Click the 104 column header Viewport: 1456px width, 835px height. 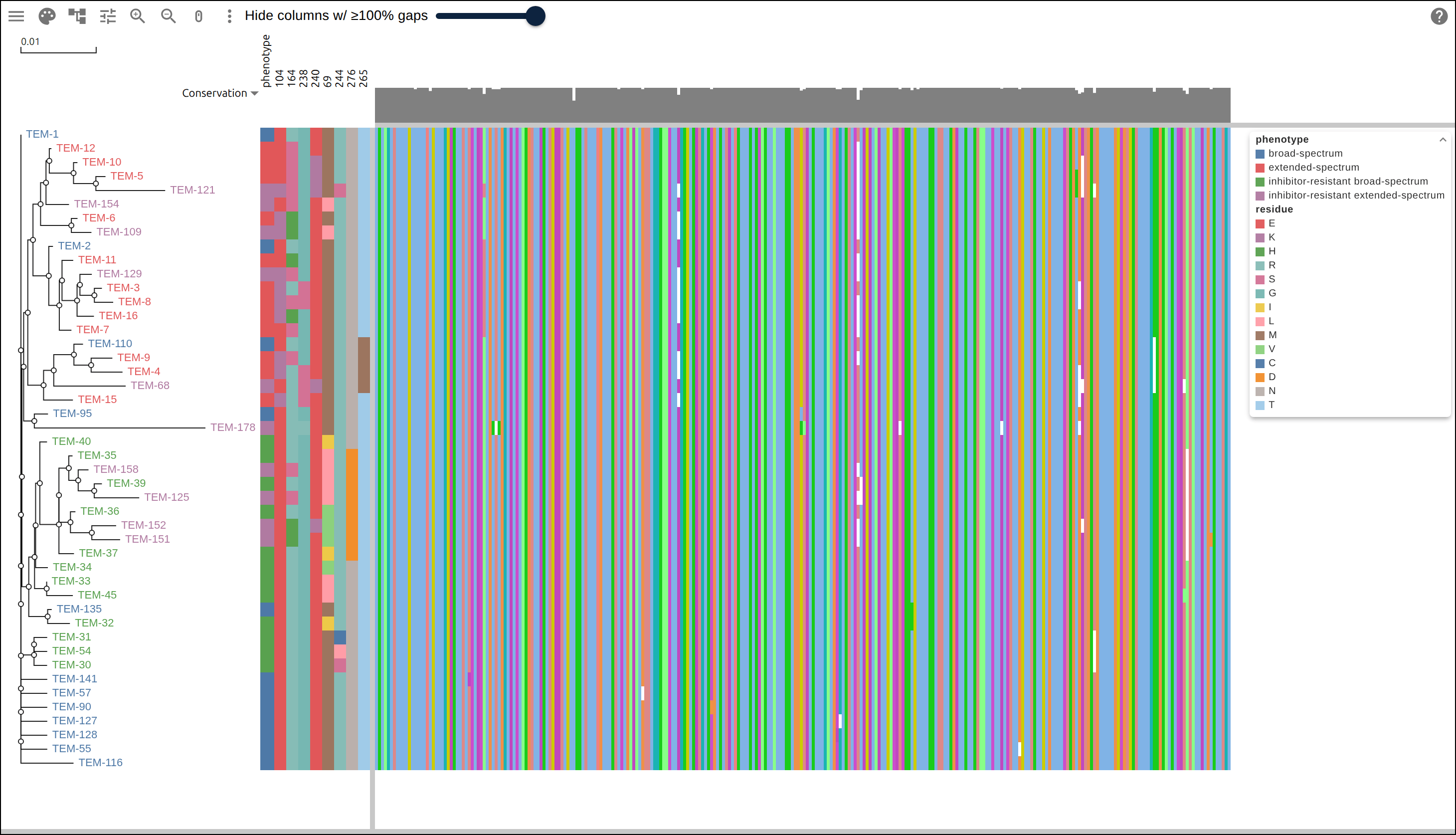(279, 78)
